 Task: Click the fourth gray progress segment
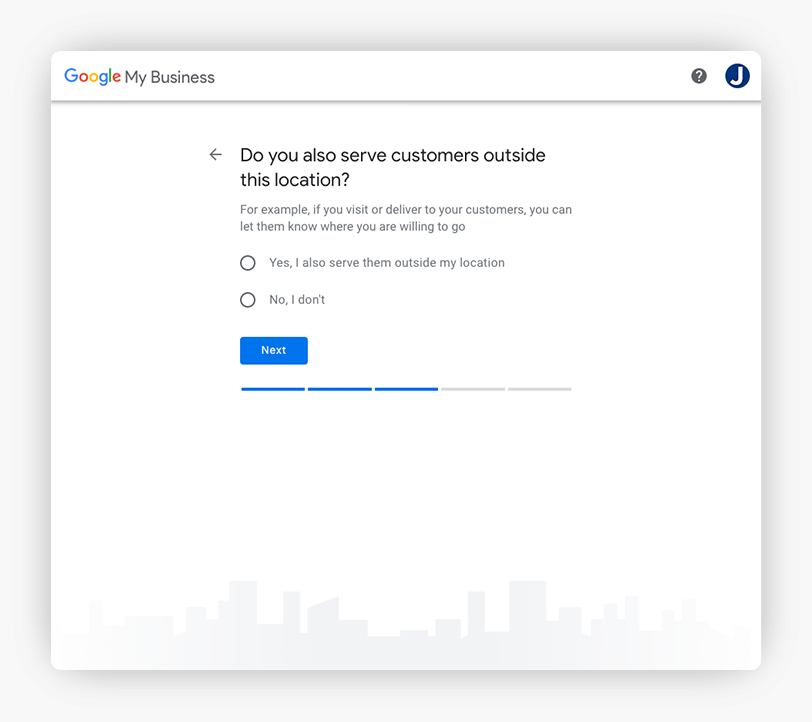[x=473, y=389]
